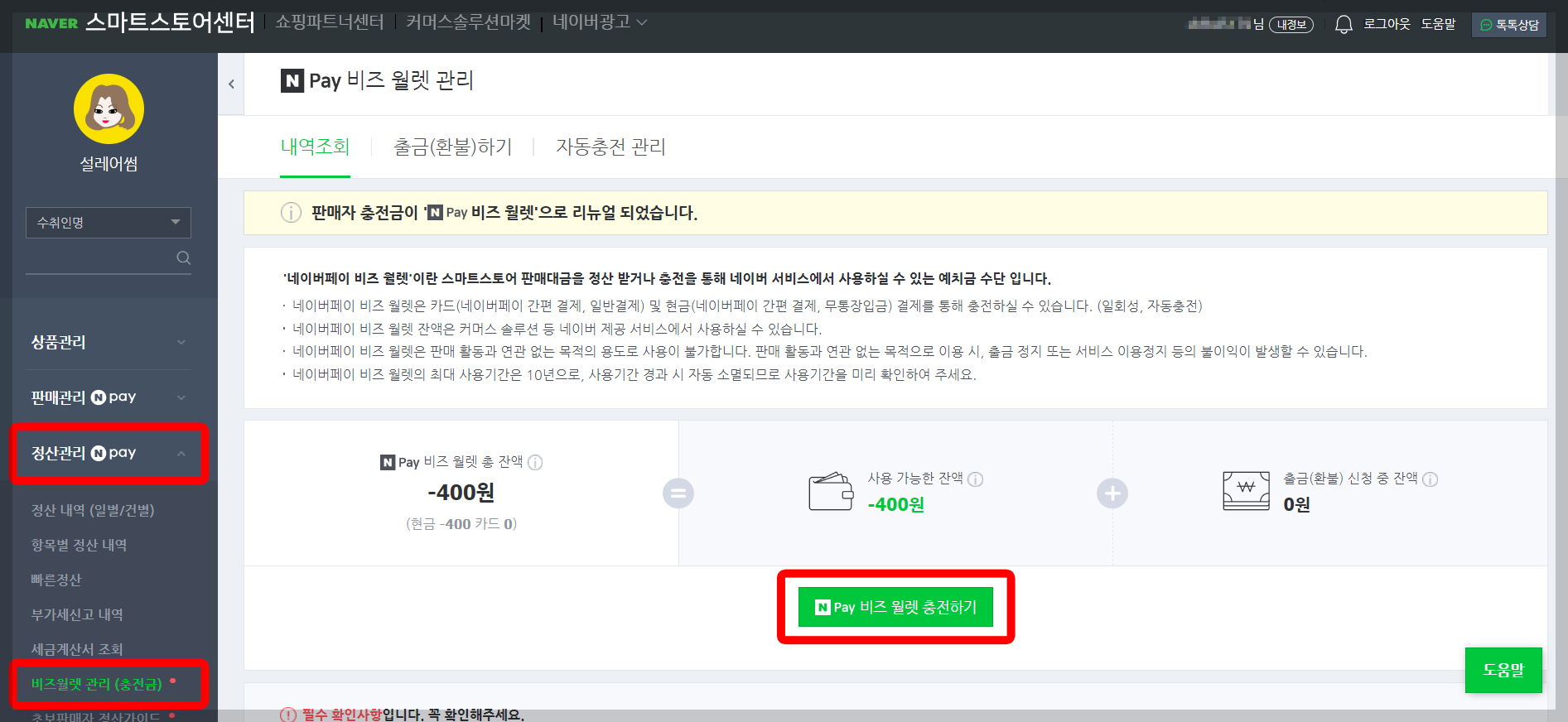Open 커머스솔루션마켓 from the top bar
Image resolution: width=1568 pixels, height=722 pixels.
coord(468,22)
